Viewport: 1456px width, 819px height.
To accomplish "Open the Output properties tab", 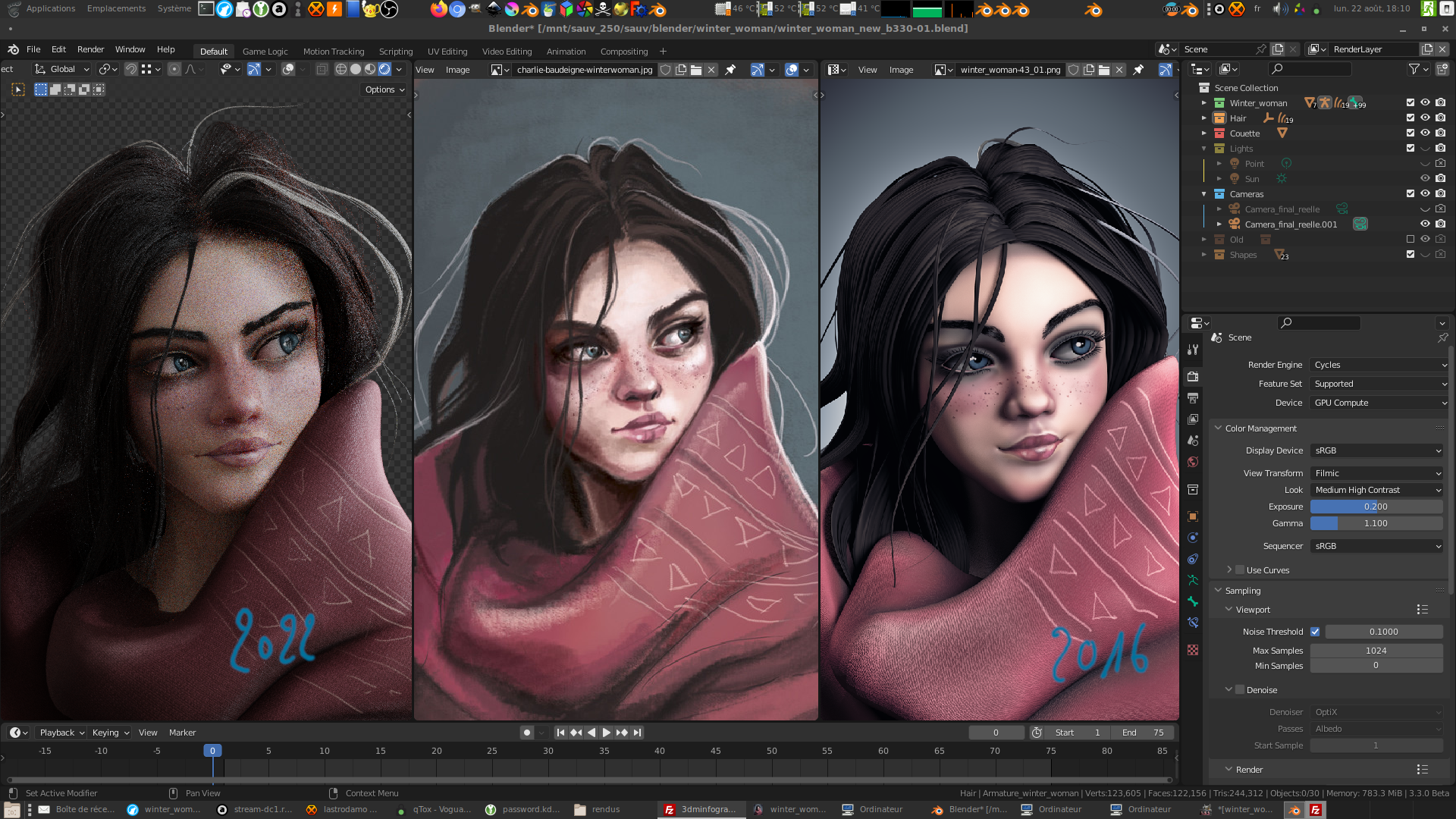I will [x=1193, y=398].
